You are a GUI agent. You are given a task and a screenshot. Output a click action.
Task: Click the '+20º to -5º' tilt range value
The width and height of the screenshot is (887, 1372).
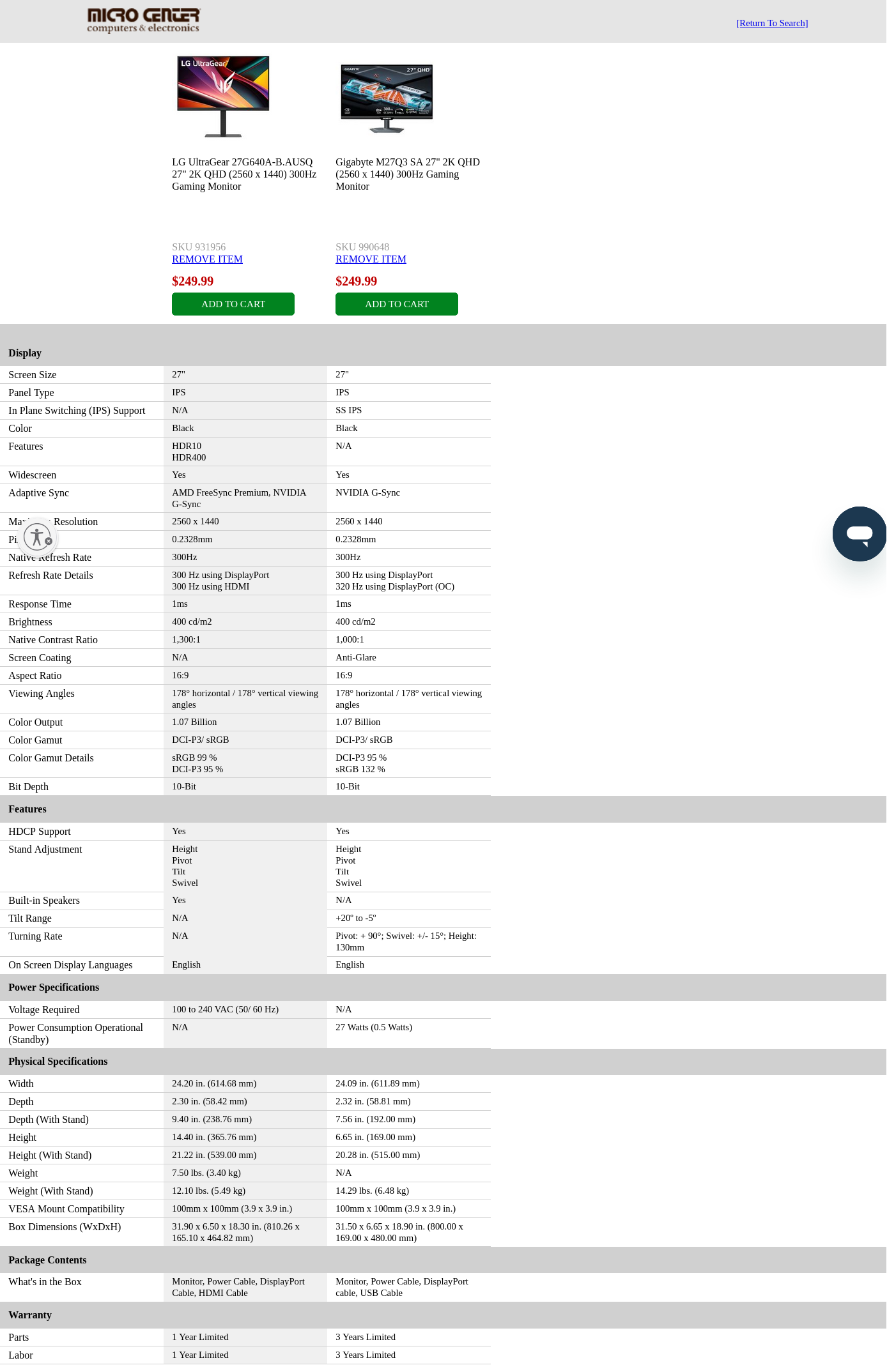356,918
